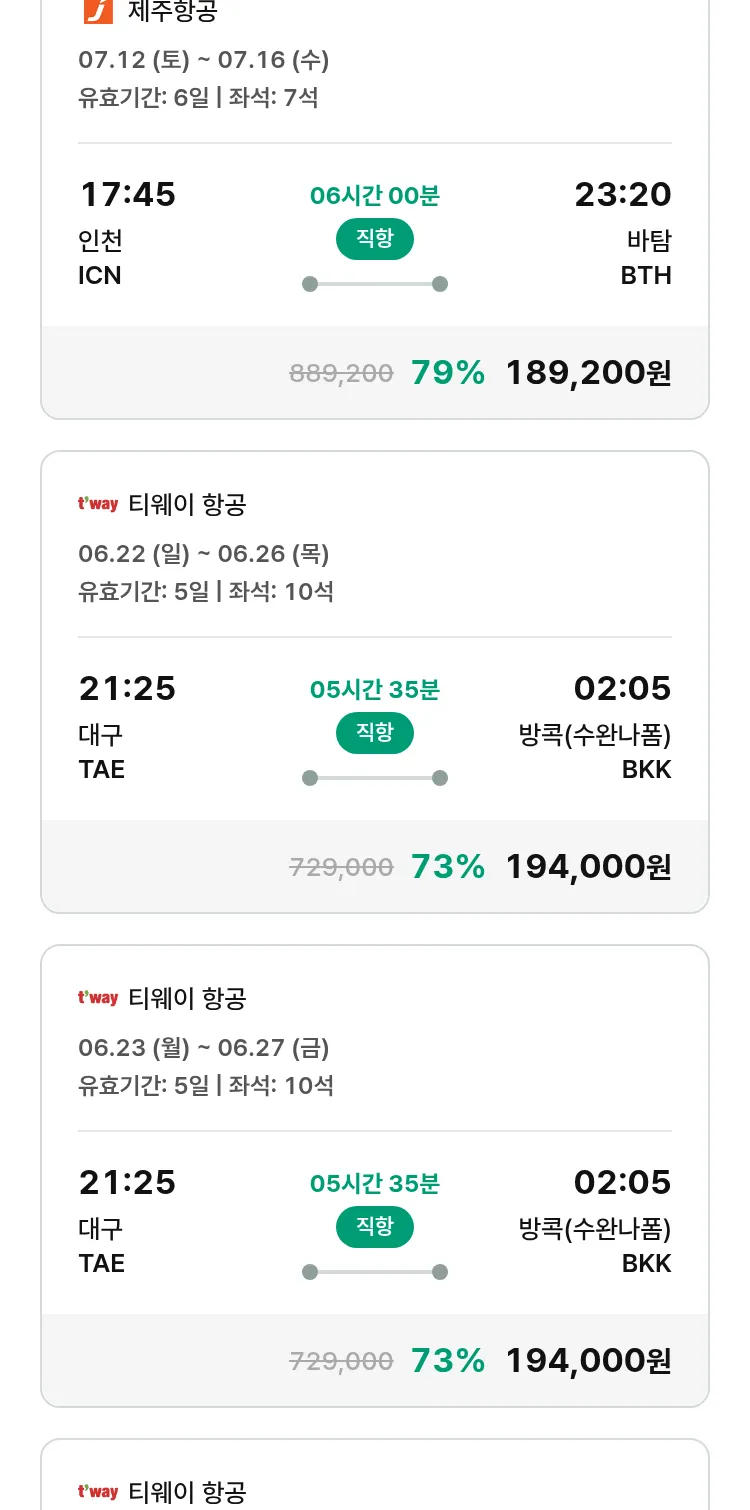Viewport: 750px width, 1510px height.
Task: Click the 79% discount label
Action: (x=448, y=373)
